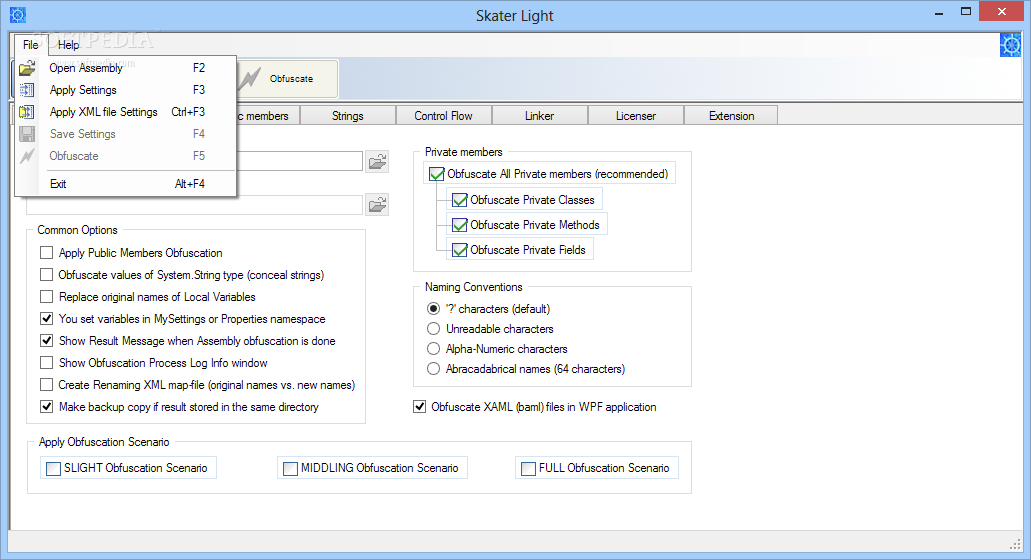Viewport: 1031px width, 560px height.
Task: Click the app icon in the title bar
Action: coord(18,14)
